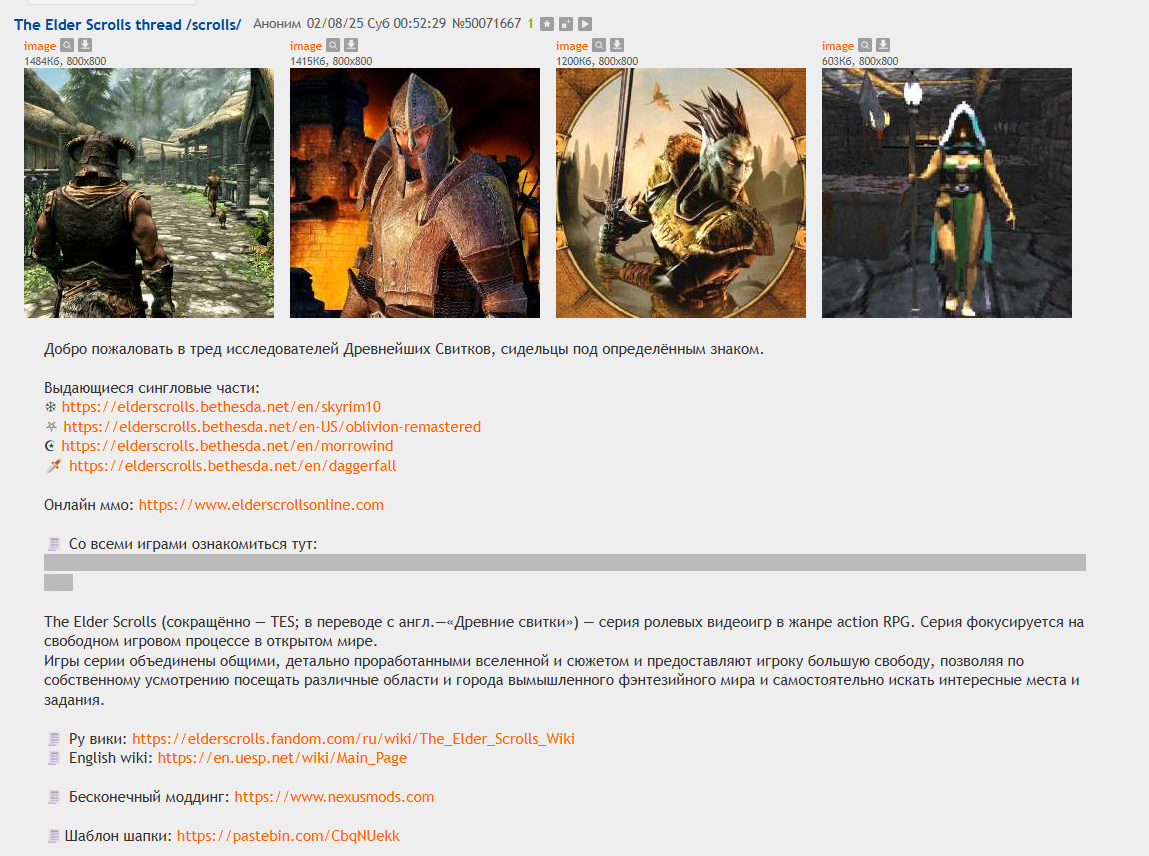The image size is (1149, 856).
Task: Visit www.elderscrollsonline.com link
Action: tap(261, 504)
